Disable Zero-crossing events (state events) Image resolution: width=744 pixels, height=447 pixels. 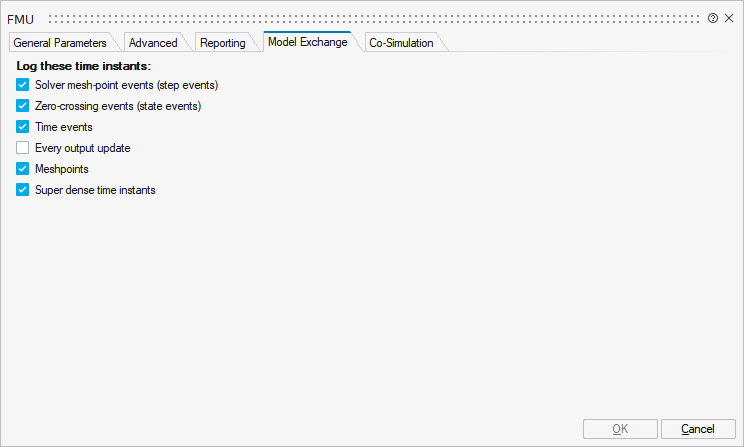coord(23,106)
